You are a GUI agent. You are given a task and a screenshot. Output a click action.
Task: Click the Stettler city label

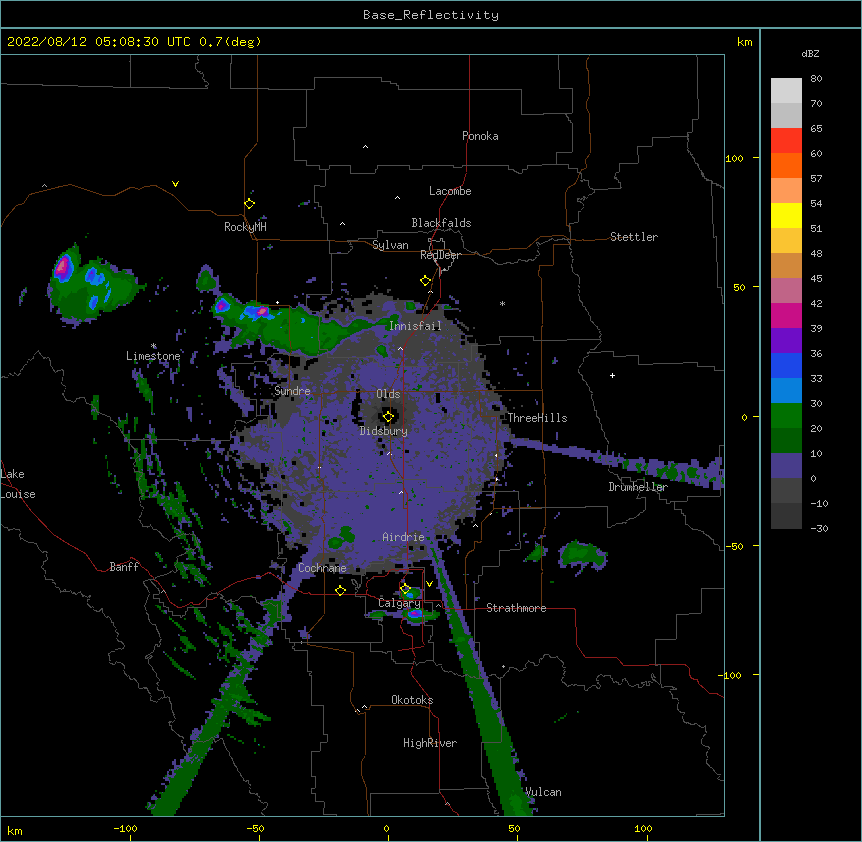coord(634,237)
